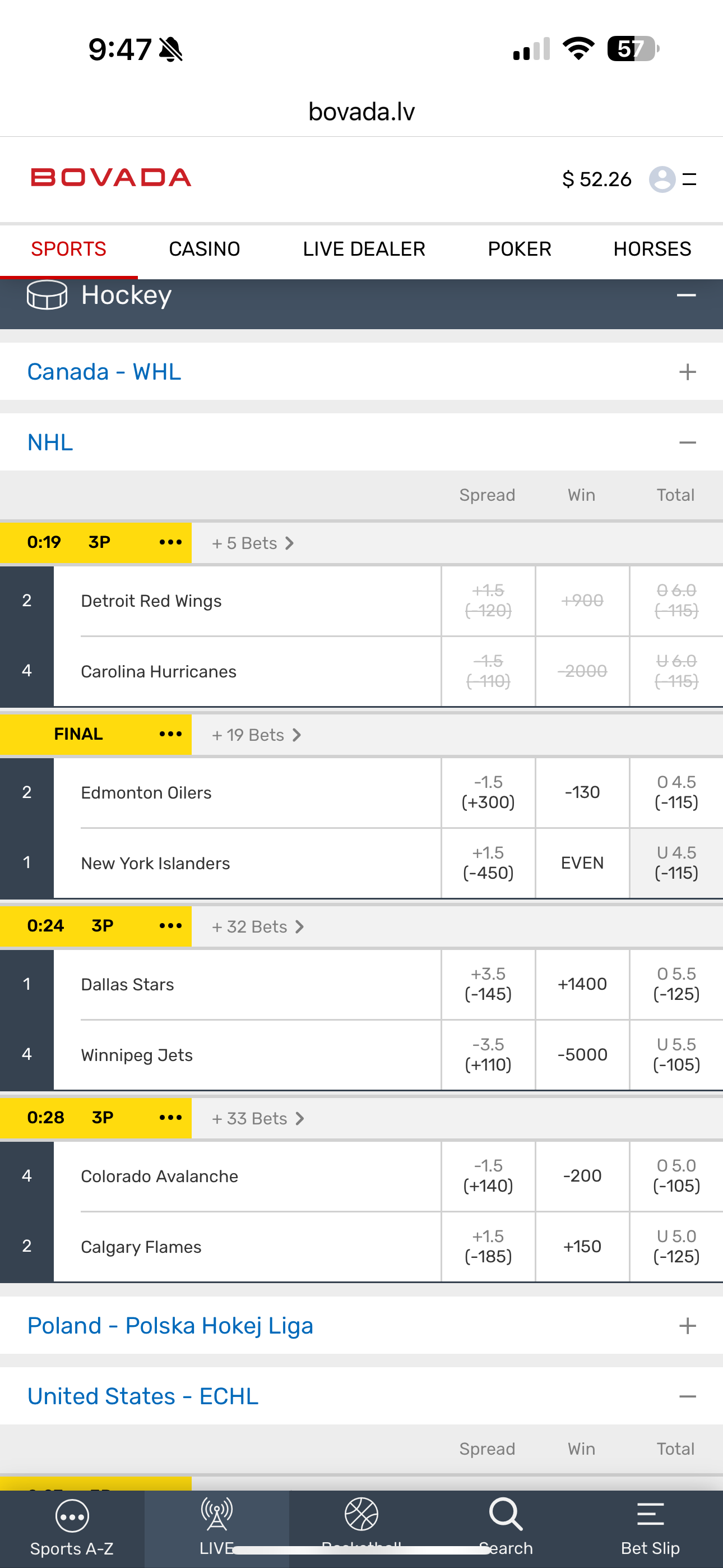Image resolution: width=723 pixels, height=1568 pixels.
Task: Select Dallas Stars +1400 win odds
Action: tap(582, 984)
